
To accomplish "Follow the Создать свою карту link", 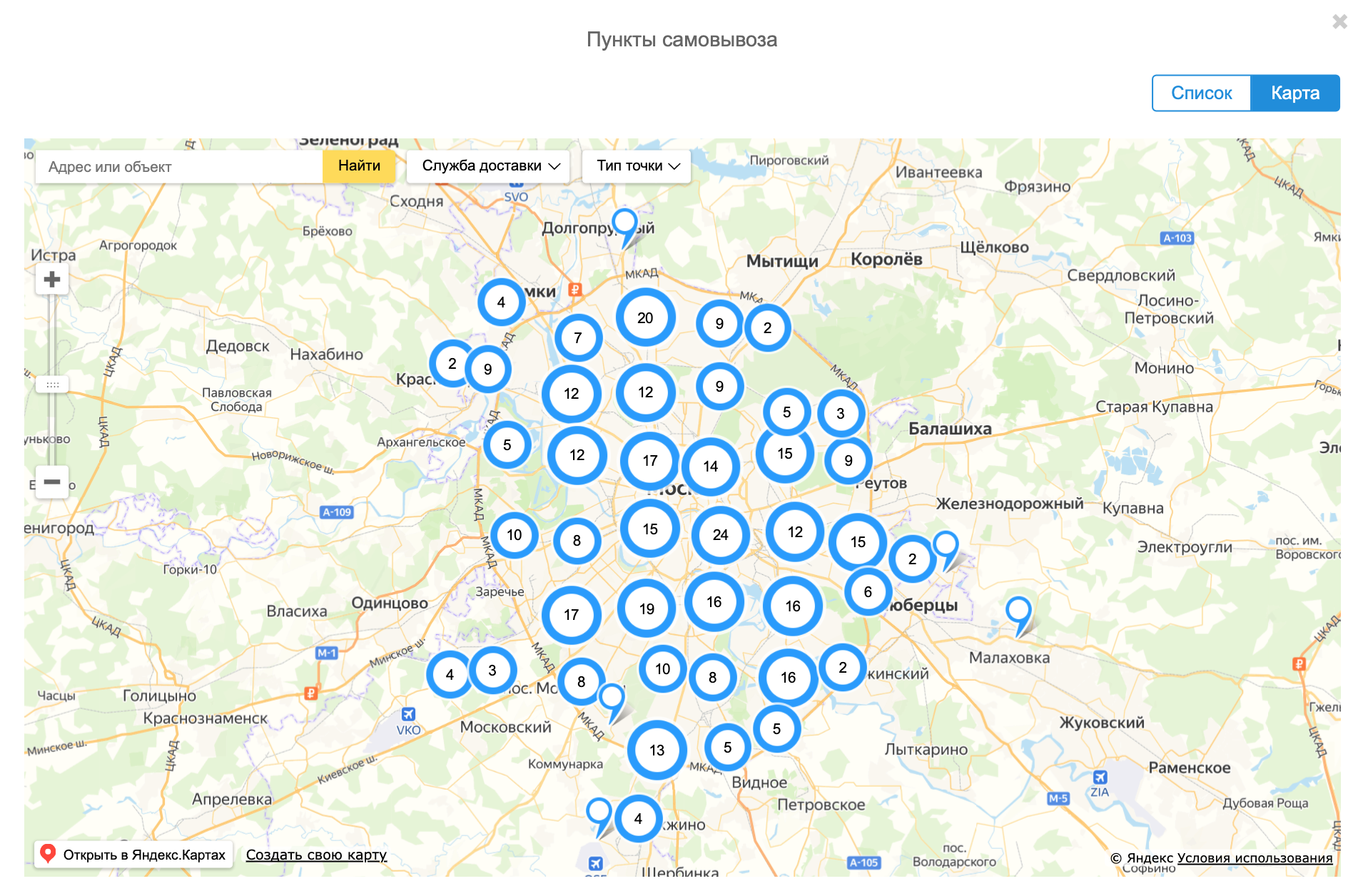I will click(x=316, y=855).
